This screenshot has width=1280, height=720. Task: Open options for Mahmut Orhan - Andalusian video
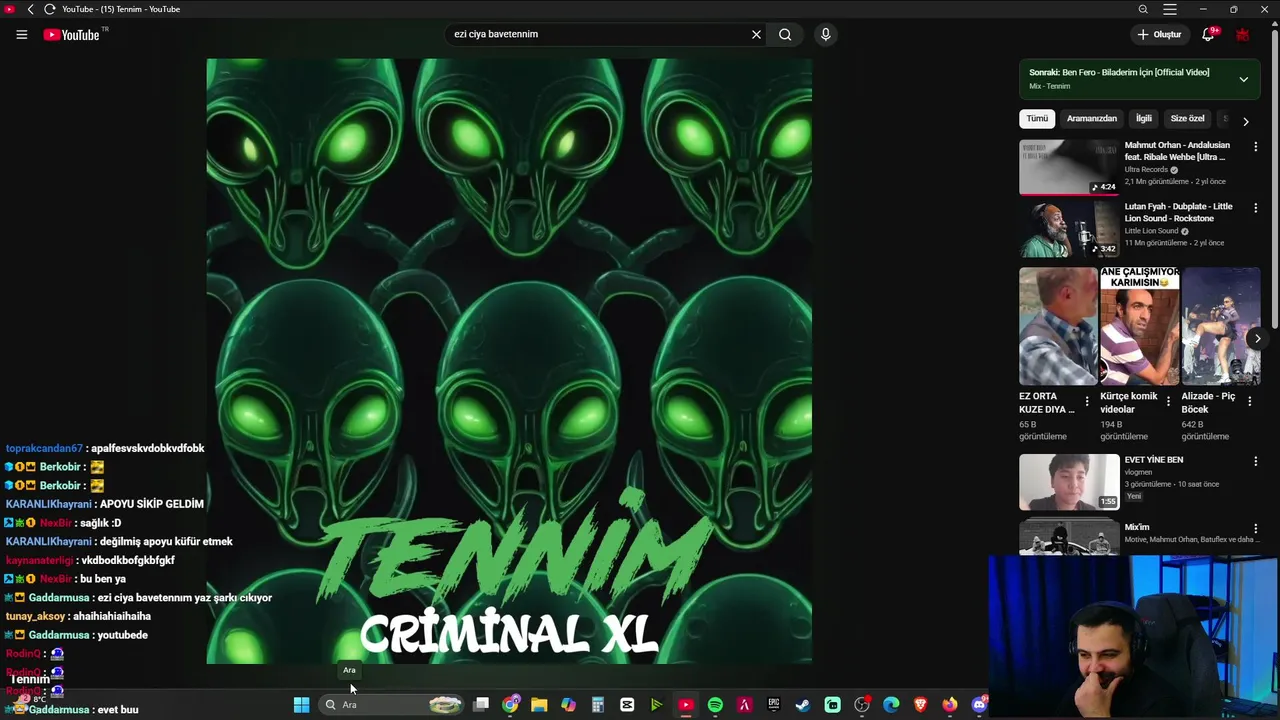tap(1256, 146)
